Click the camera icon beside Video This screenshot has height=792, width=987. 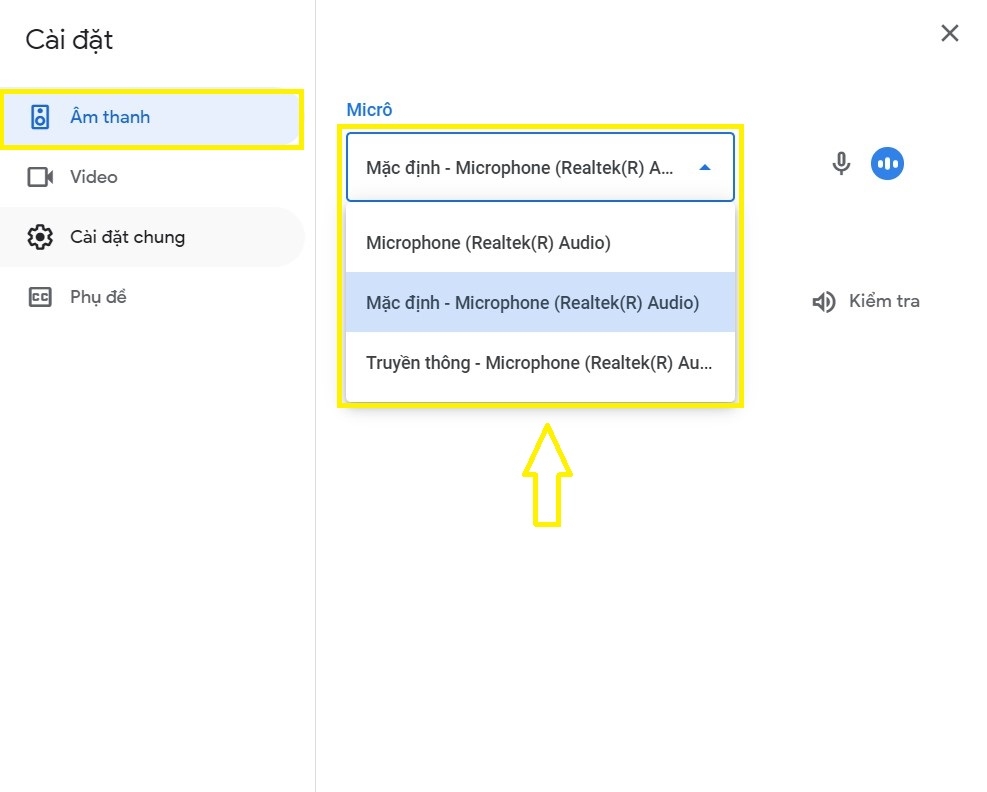pyautogui.click(x=40, y=178)
